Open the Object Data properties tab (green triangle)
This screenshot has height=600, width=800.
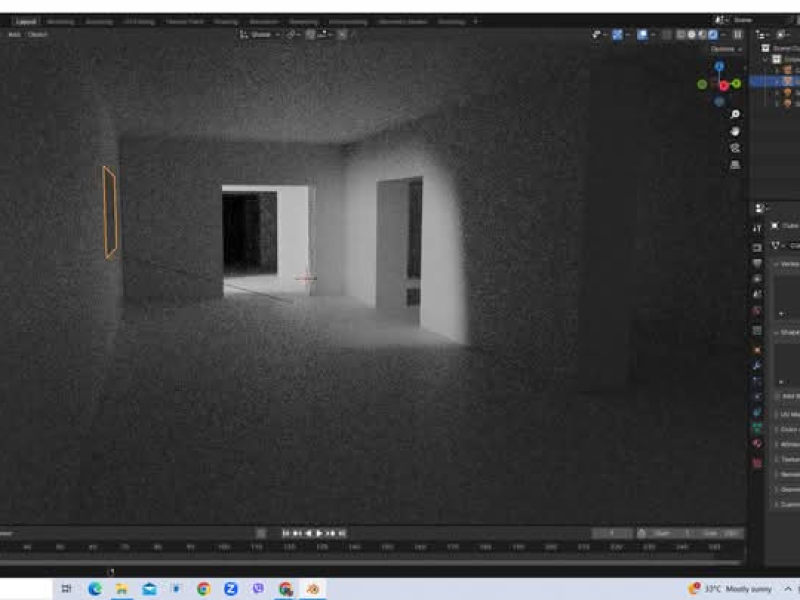point(757,428)
